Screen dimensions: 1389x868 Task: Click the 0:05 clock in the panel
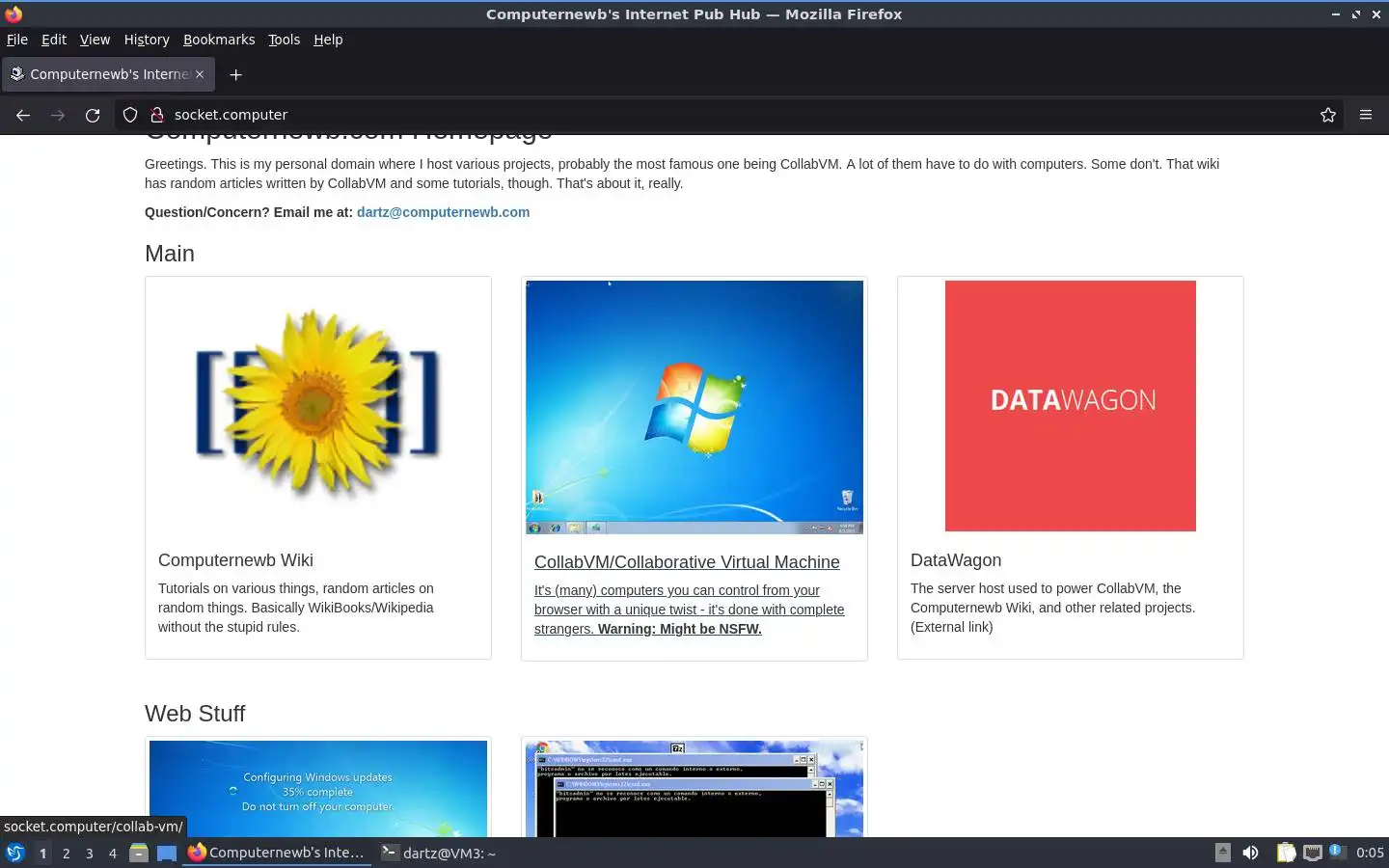click(1370, 853)
